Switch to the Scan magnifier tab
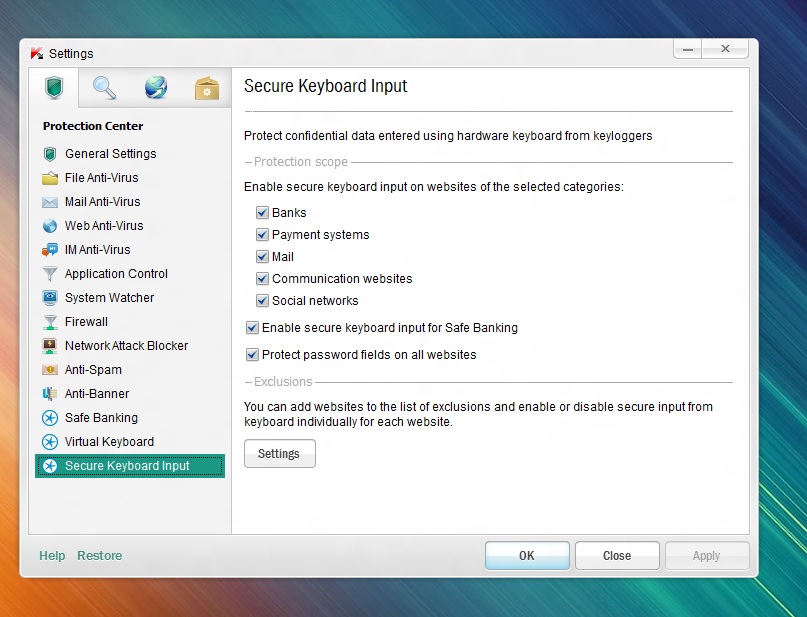This screenshot has width=807, height=617. (104, 87)
